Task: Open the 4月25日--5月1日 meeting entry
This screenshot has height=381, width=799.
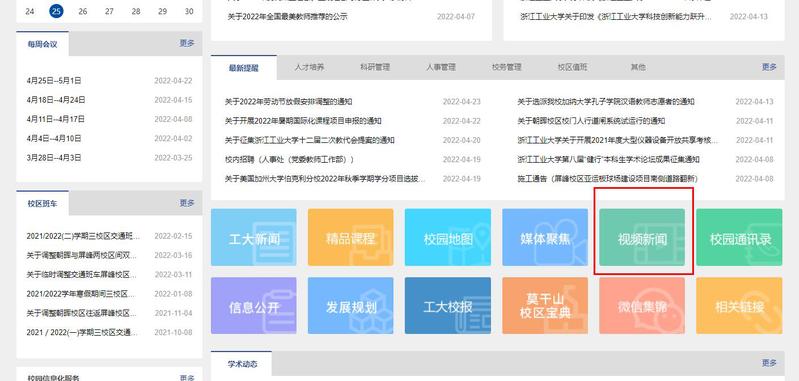Action: tap(54, 80)
